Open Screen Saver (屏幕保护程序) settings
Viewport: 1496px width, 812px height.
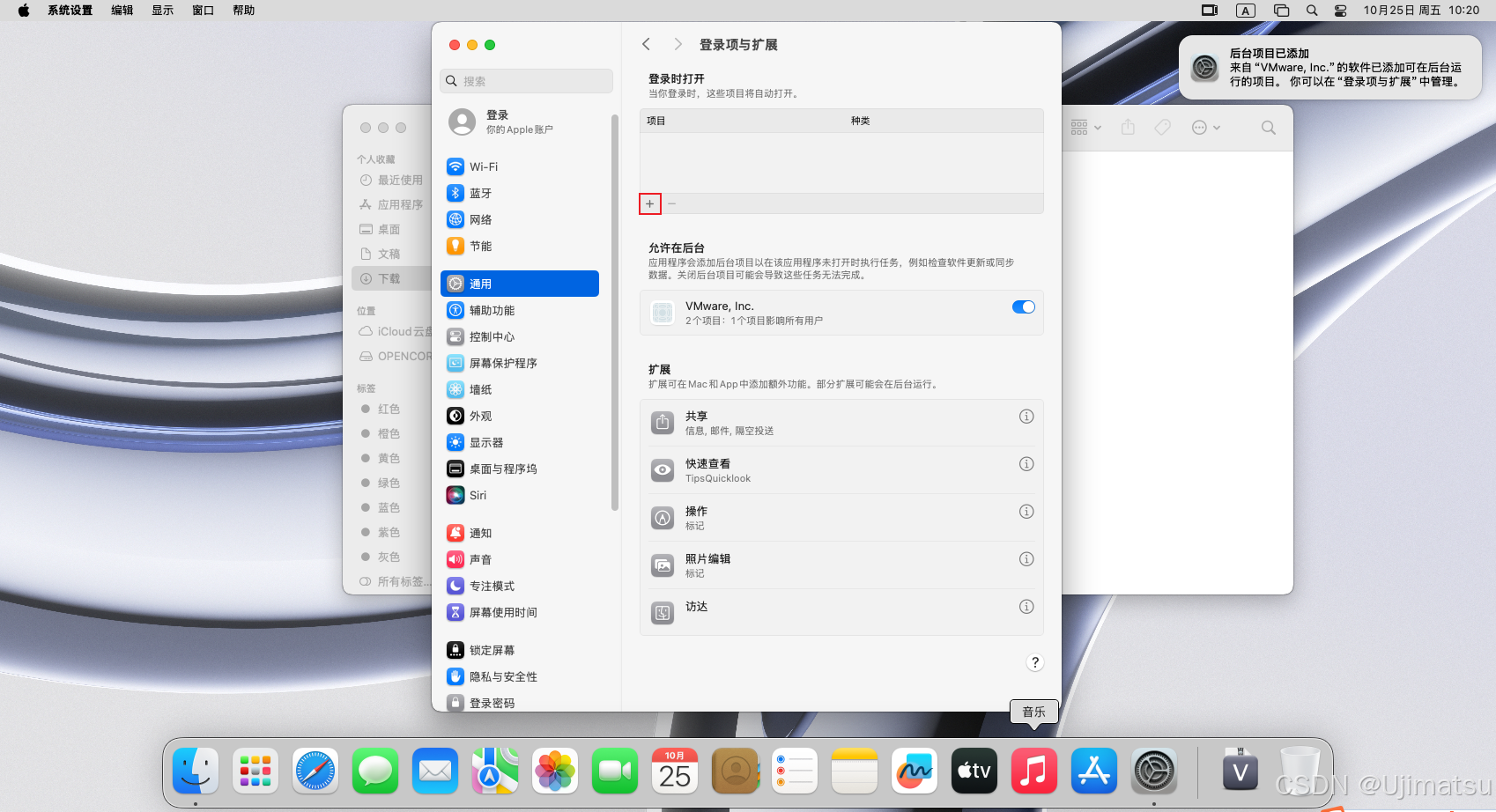520,363
